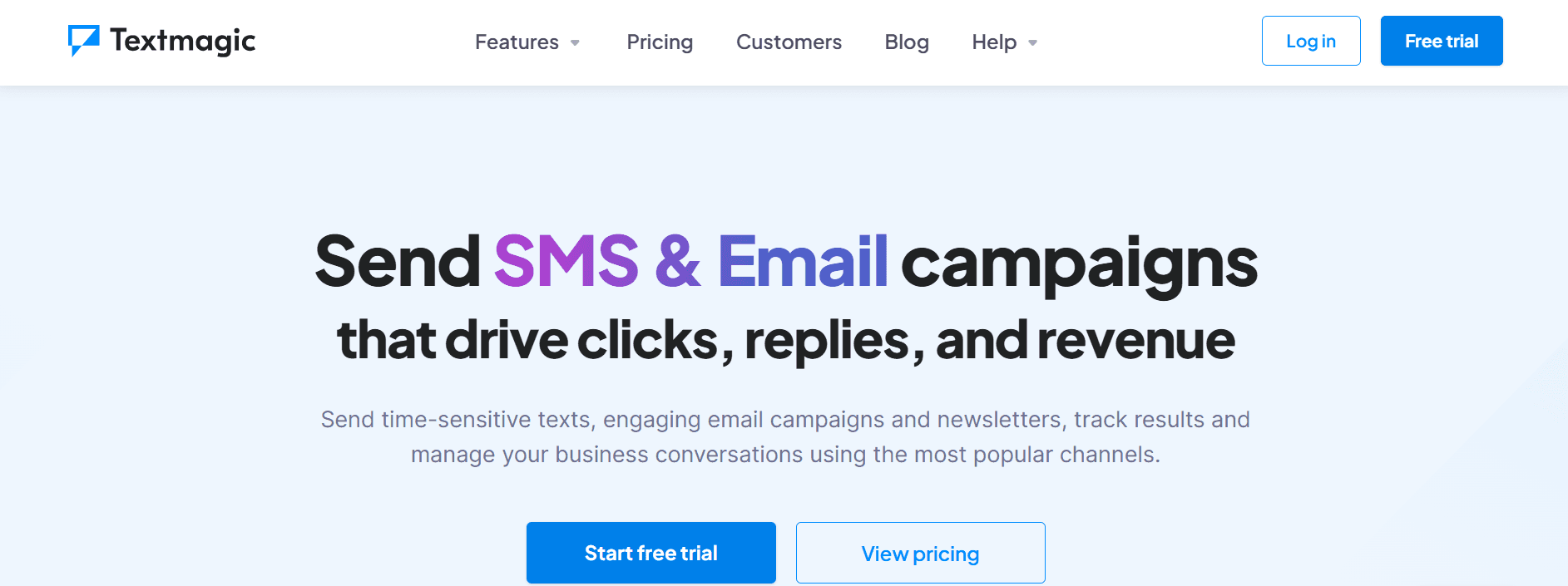Image resolution: width=1568 pixels, height=586 pixels.
Task: Click the Textmagic speech-bubble logo icon
Action: click(x=82, y=41)
